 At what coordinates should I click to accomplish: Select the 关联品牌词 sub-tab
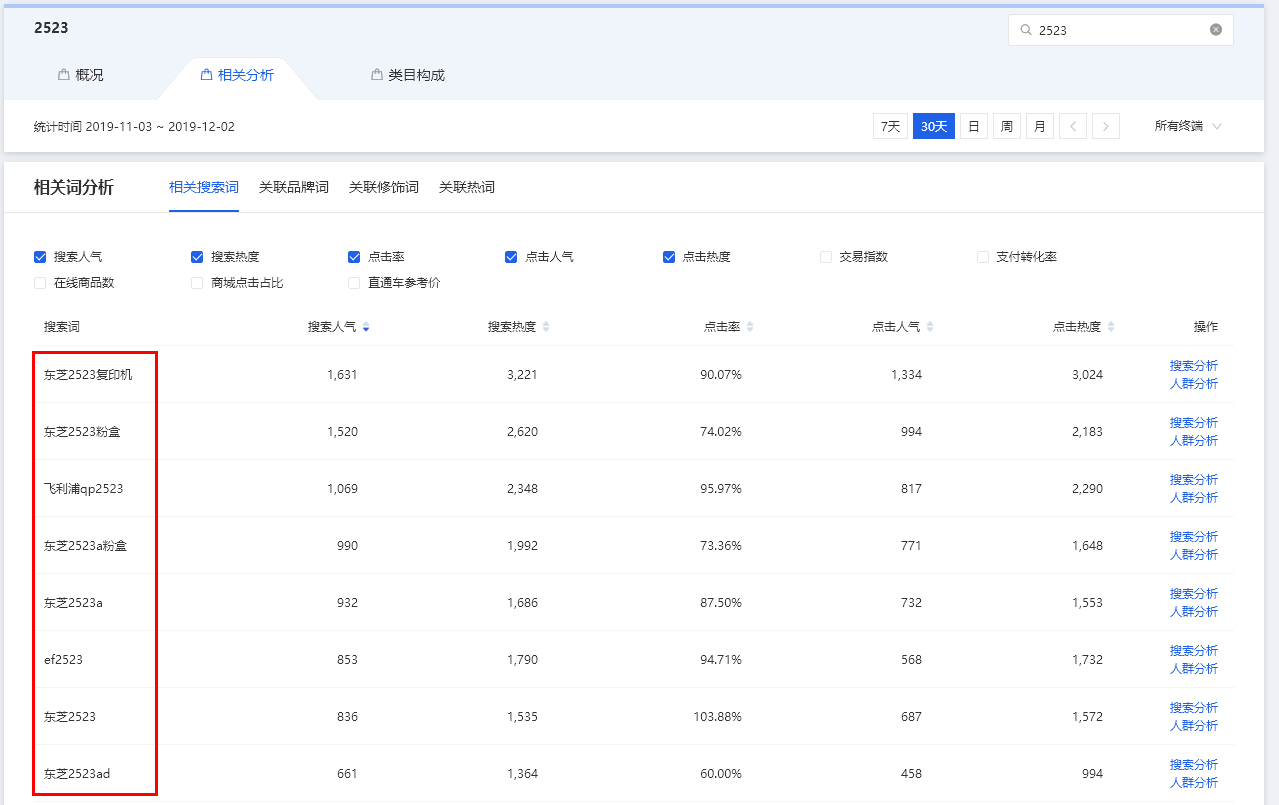point(294,187)
